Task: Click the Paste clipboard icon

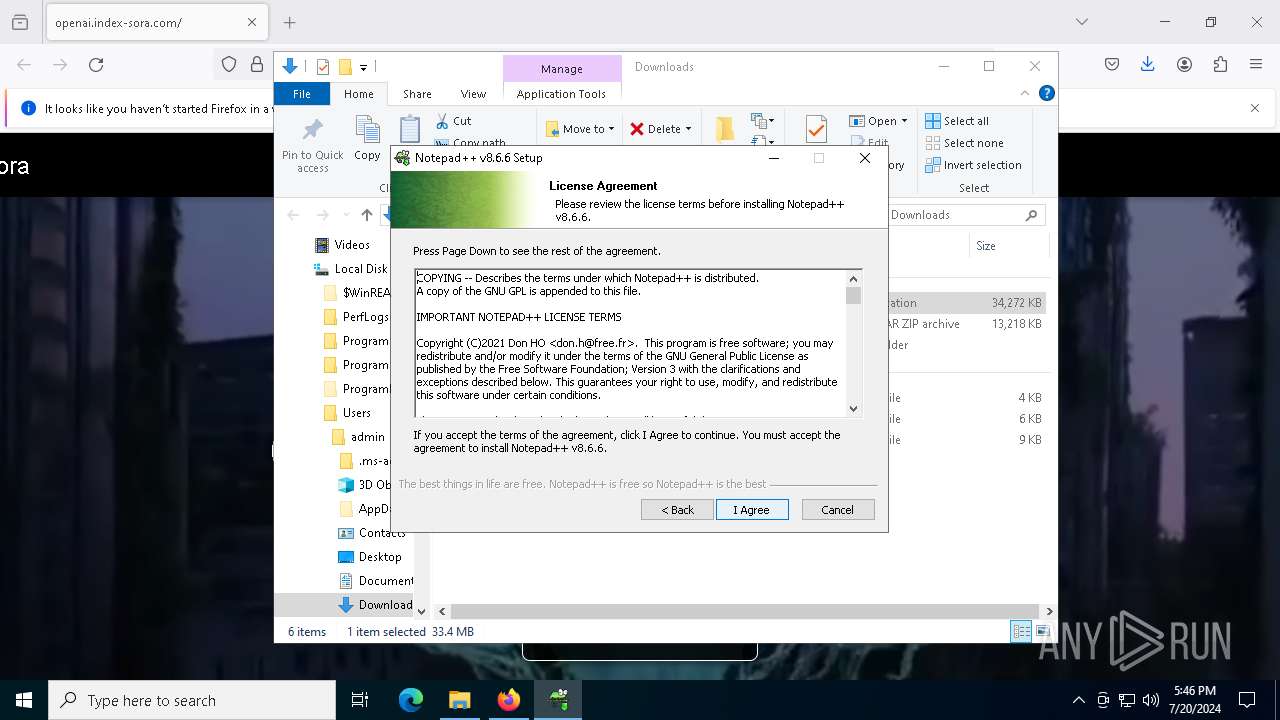Action: 409,130
